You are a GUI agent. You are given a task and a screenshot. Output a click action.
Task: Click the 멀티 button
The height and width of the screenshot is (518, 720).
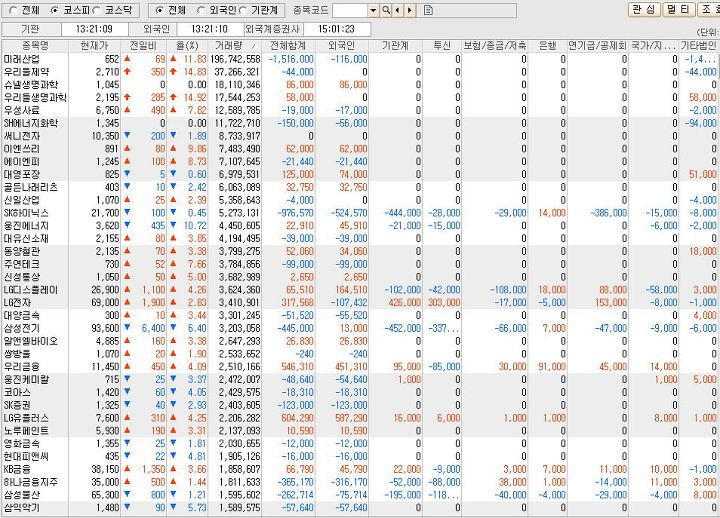pos(678,9)
